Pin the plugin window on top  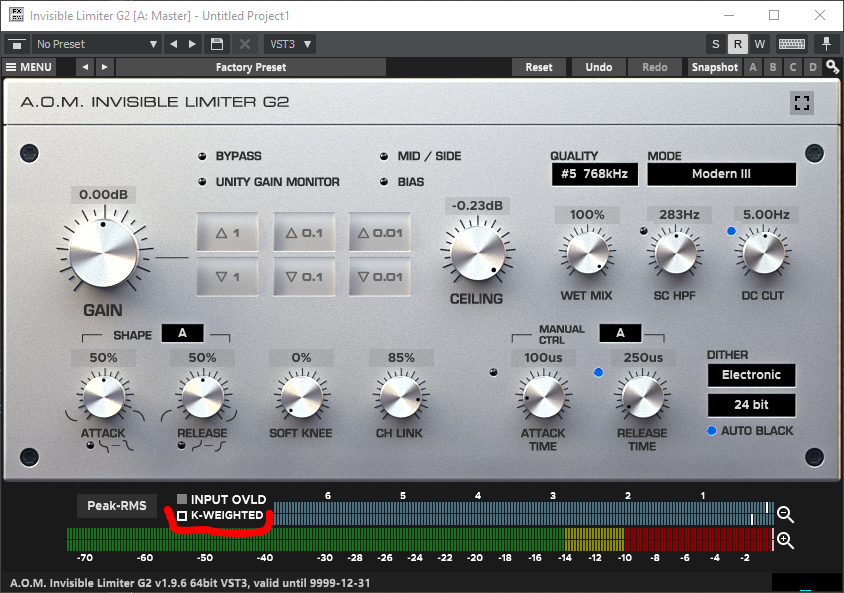pyautogui.click(x=826, y=44)
